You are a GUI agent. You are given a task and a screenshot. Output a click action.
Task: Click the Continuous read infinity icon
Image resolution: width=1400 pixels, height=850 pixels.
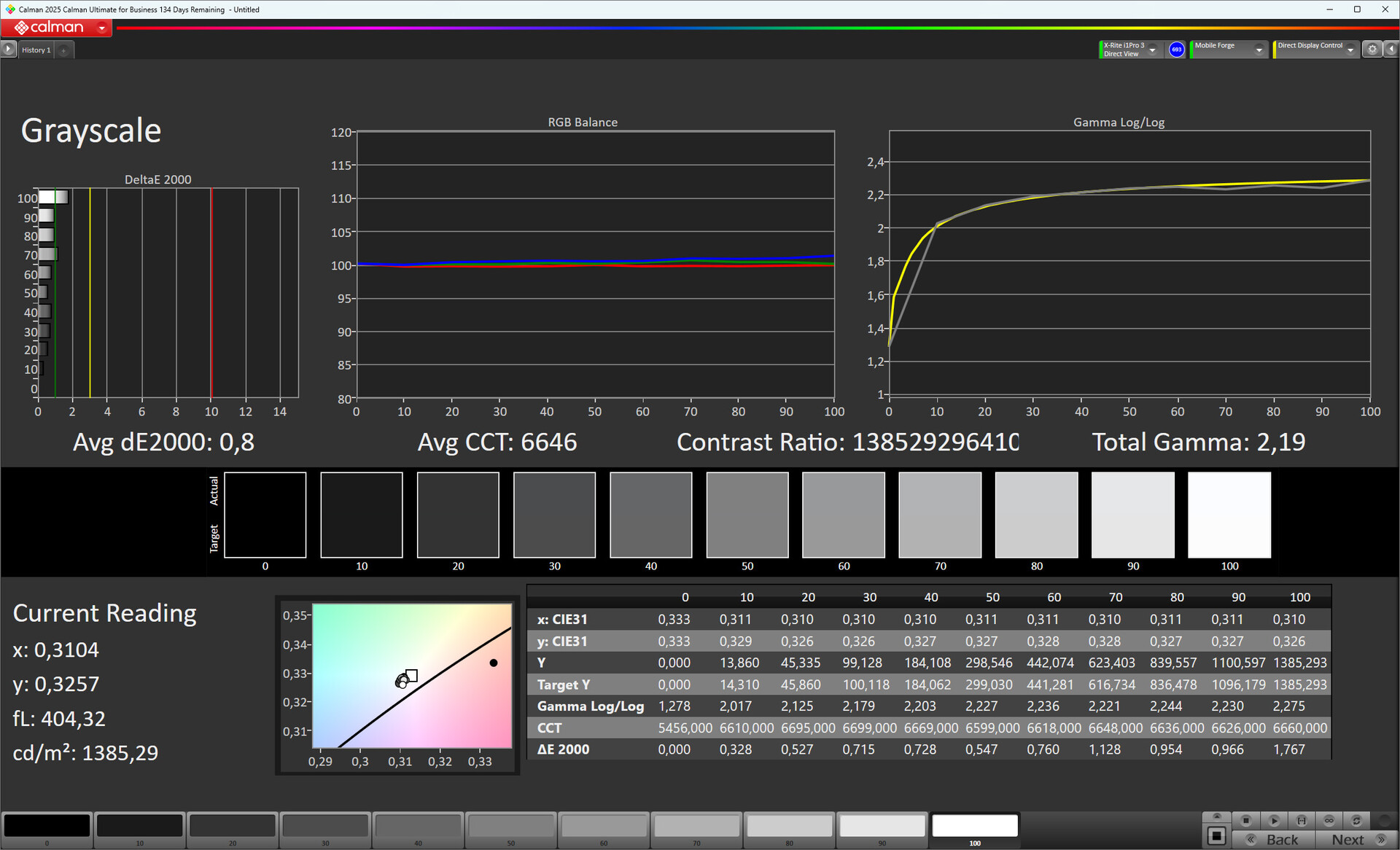pos(1329,820)
